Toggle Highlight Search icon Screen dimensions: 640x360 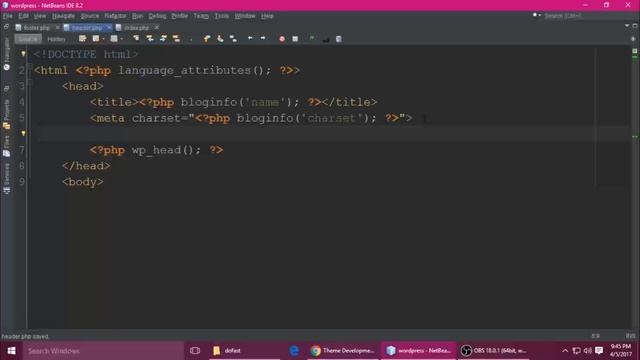(x=176, y=38)
